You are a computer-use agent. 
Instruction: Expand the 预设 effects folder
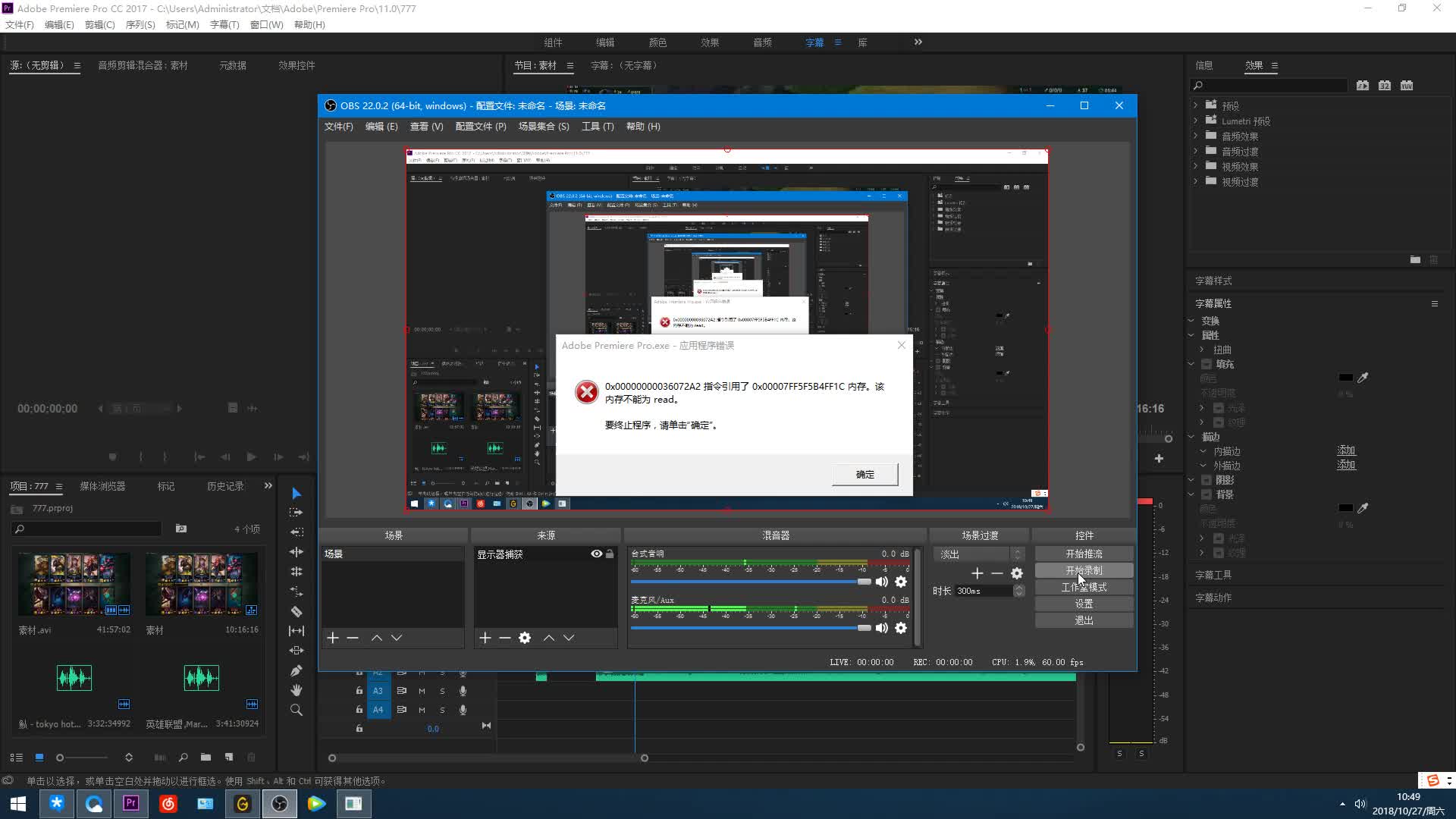(x=1196, y=105)
